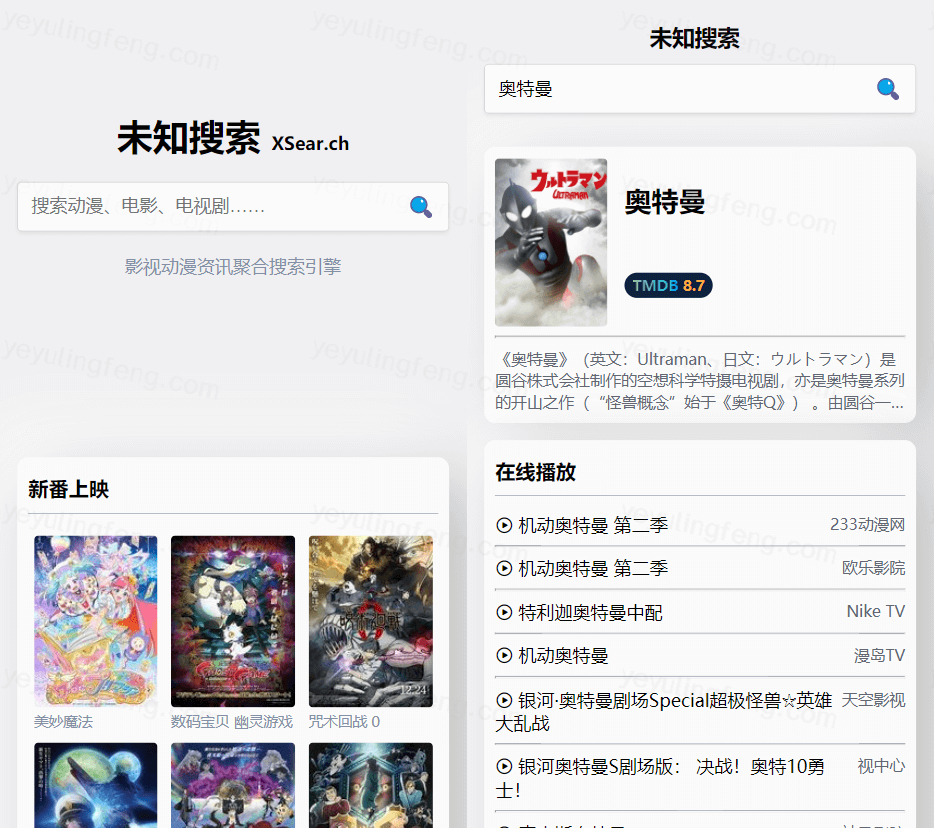This screenshot has width=934, height=828.
Task: Open 机动奥特曼 第二季 from 欧乐影院
Action: pyautogui.click(x=593, y=568)
